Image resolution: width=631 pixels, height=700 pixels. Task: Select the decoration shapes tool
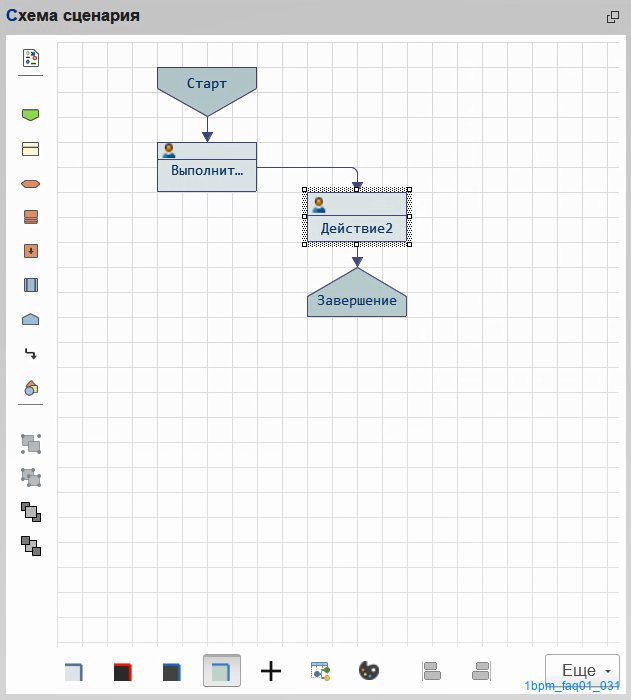[30, 388]
